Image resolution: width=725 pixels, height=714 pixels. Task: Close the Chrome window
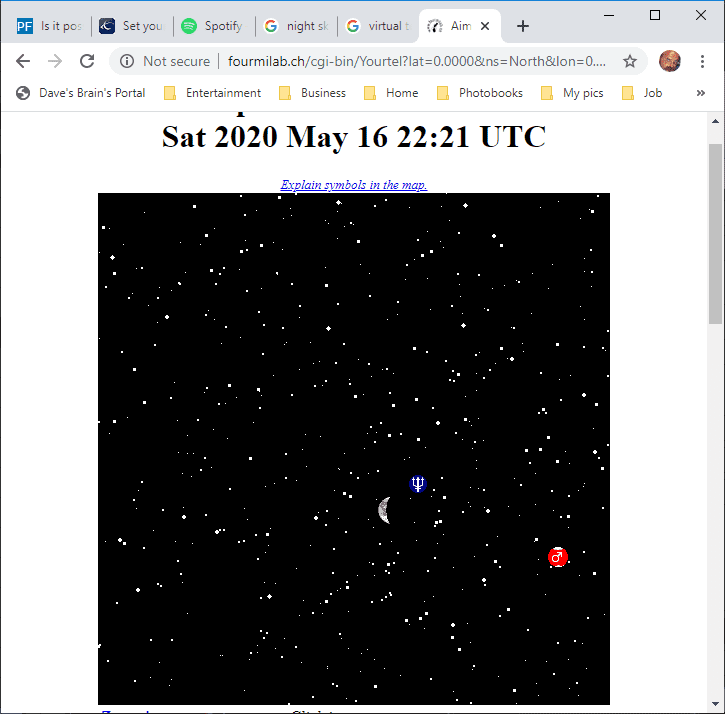(700, 15)
